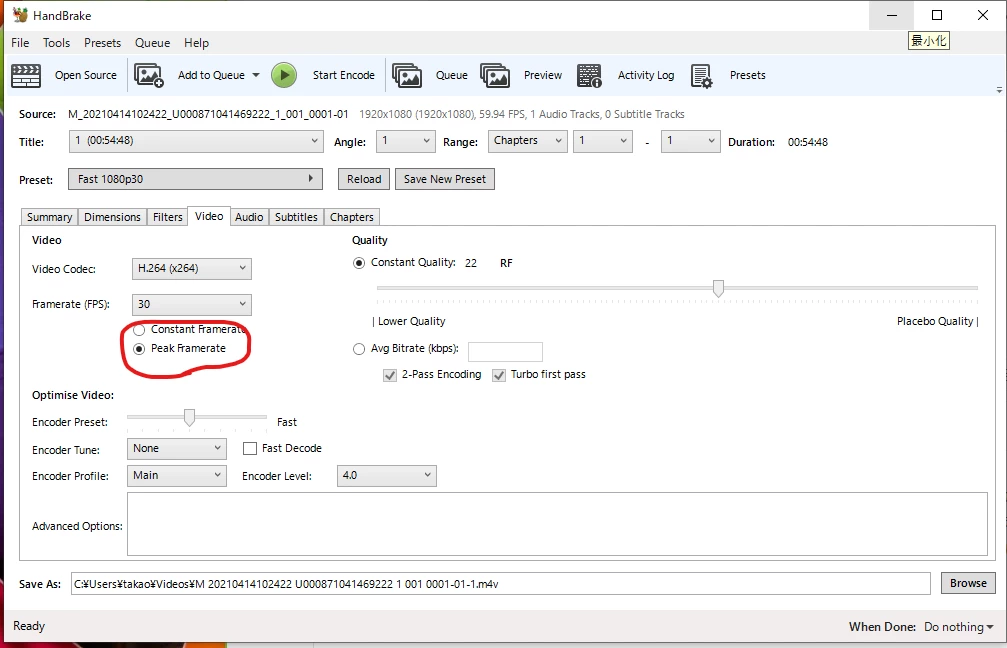The width and height of the screenshot is (1007, 648).
Task: Open the Title dropdown
Action: point(196,141)
